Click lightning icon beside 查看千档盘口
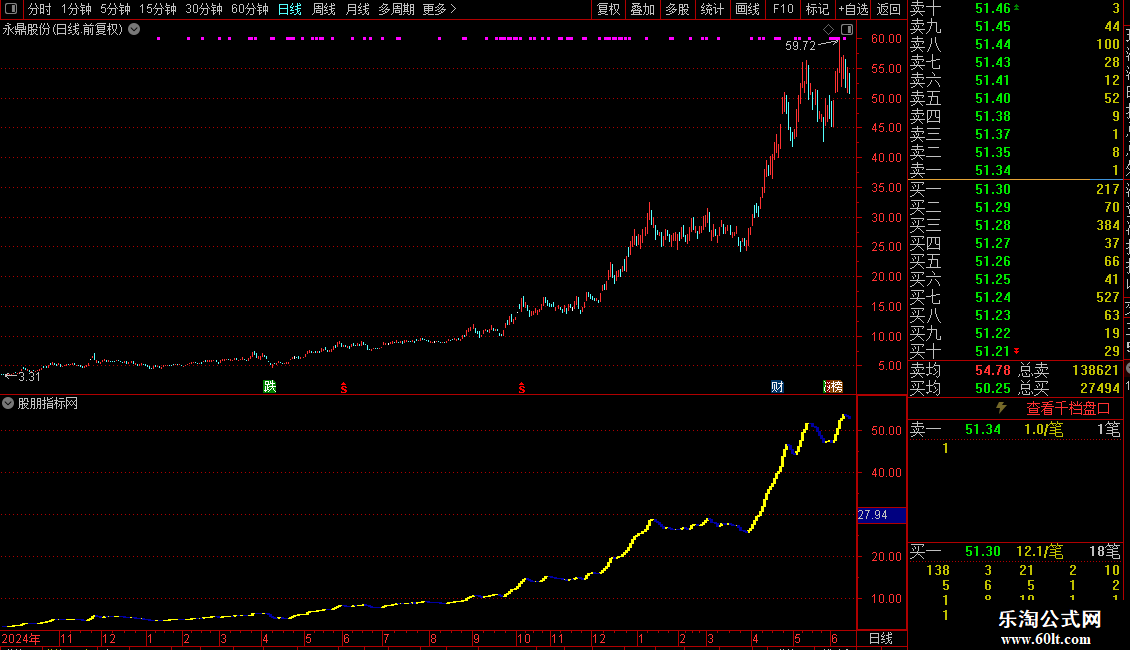Image resolution: width=1130 pixels, height=650 pixels. (1001, 408)
